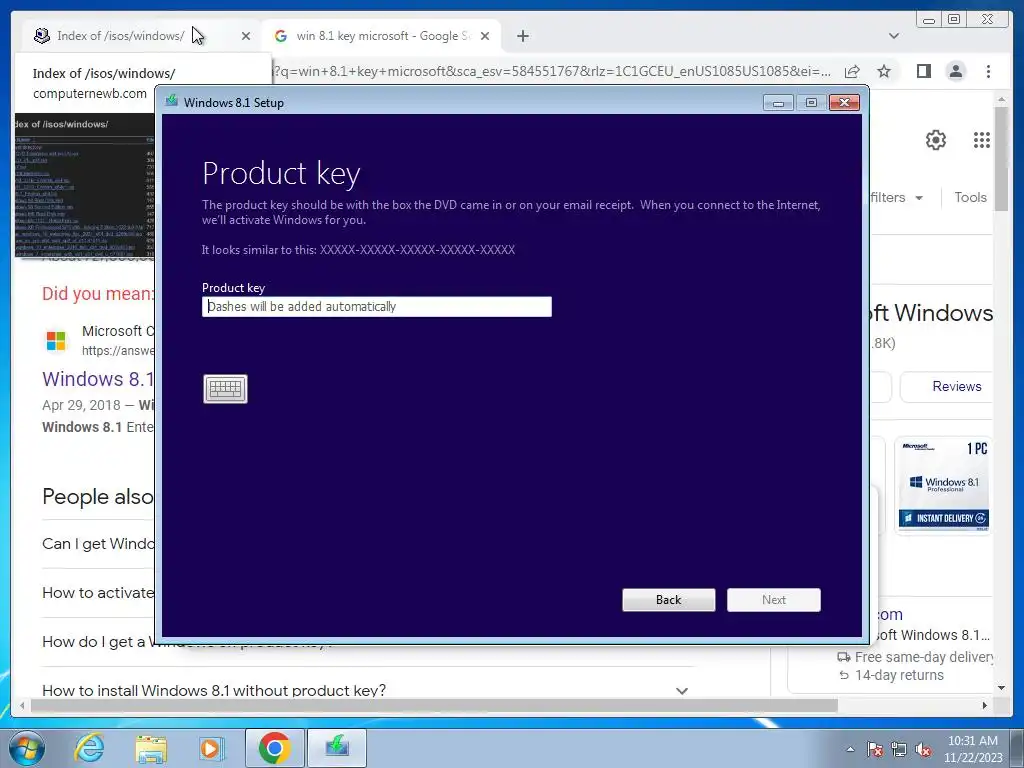This screenshot has width=1024, height=768.
Task: Open the Tools option in Google search
Action: pyautogui.click(x=970, y=197)
